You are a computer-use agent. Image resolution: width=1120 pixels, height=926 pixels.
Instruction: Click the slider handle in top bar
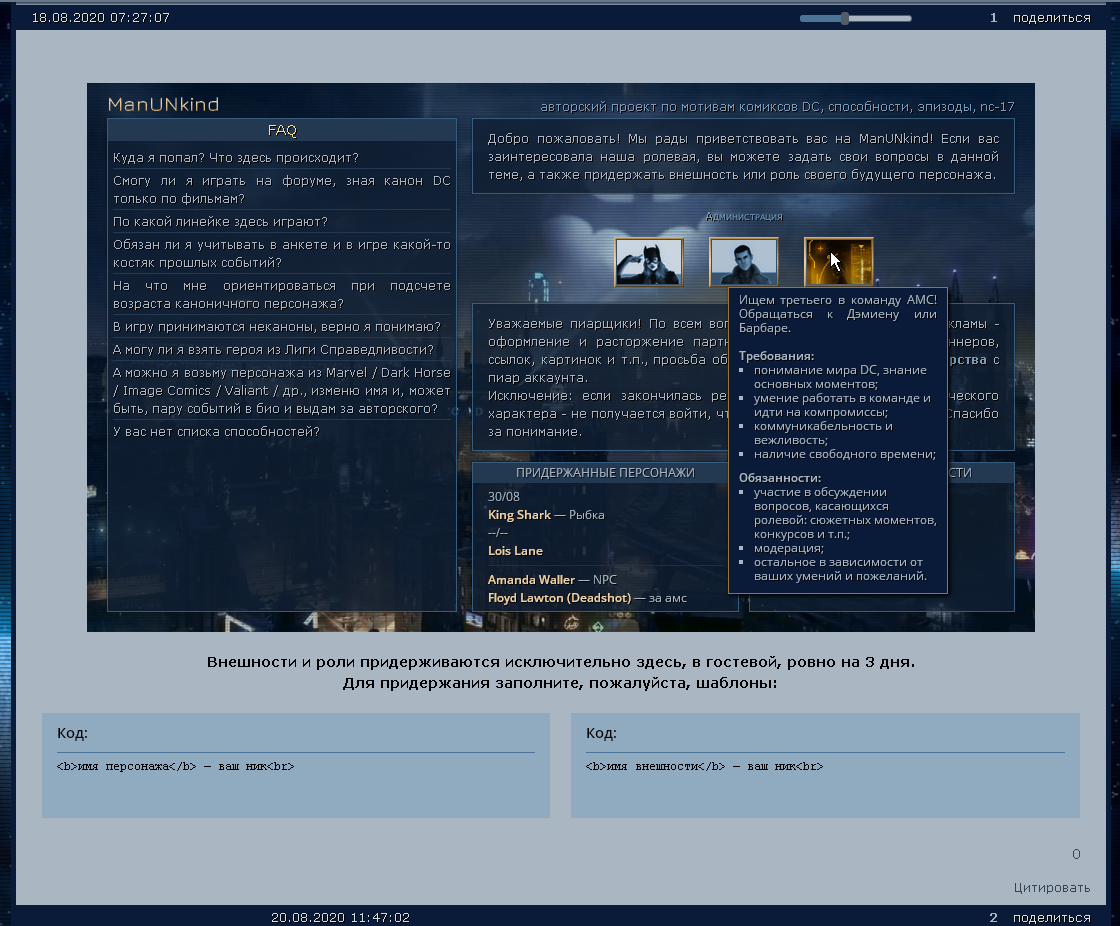845,18
